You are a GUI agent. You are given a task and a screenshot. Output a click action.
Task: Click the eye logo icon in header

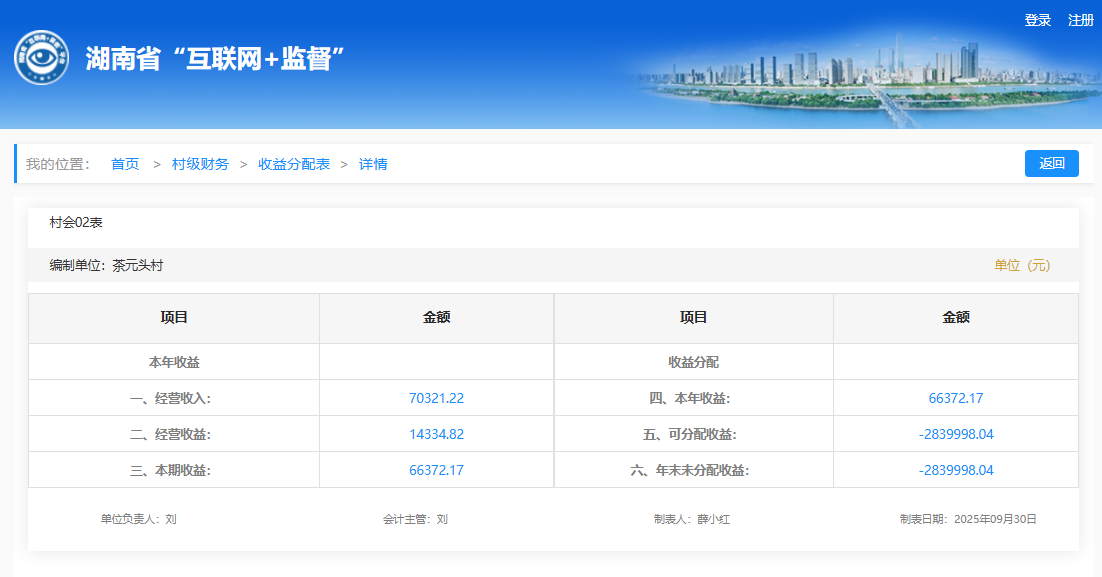[x=41, y=58]
